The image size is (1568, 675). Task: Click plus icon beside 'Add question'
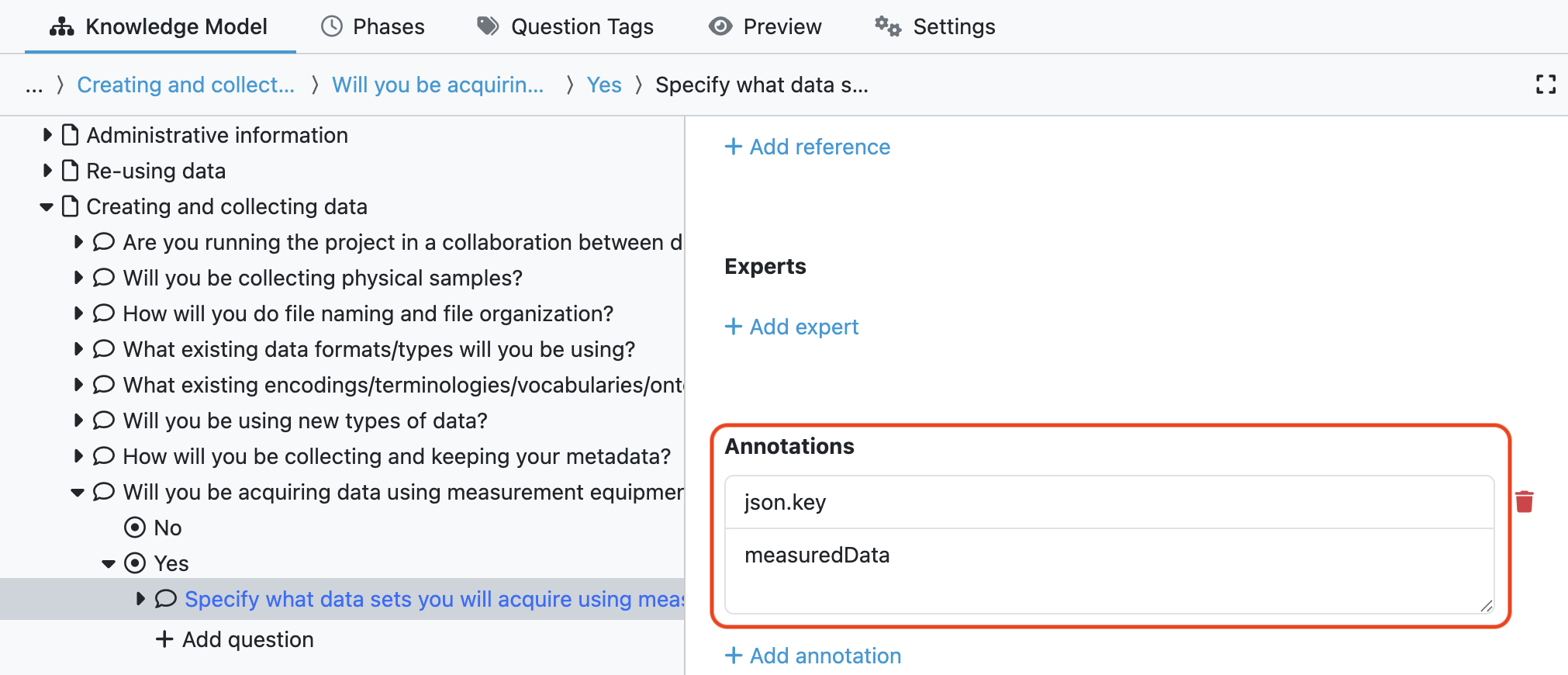tap(164, 639)
